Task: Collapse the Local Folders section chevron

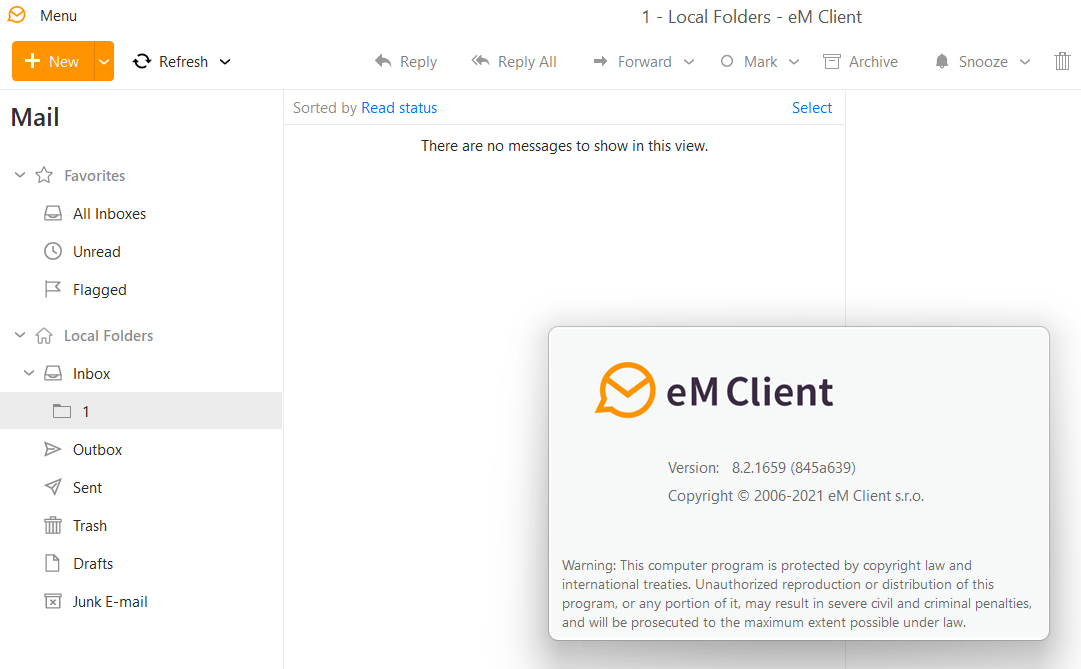Action: [20, 335]
